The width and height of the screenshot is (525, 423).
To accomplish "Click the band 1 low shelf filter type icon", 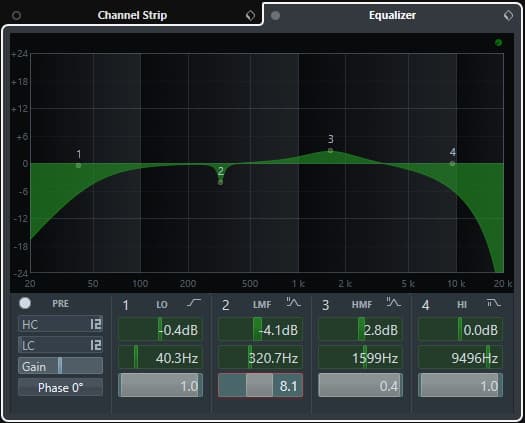I will [x=194, y=303].
